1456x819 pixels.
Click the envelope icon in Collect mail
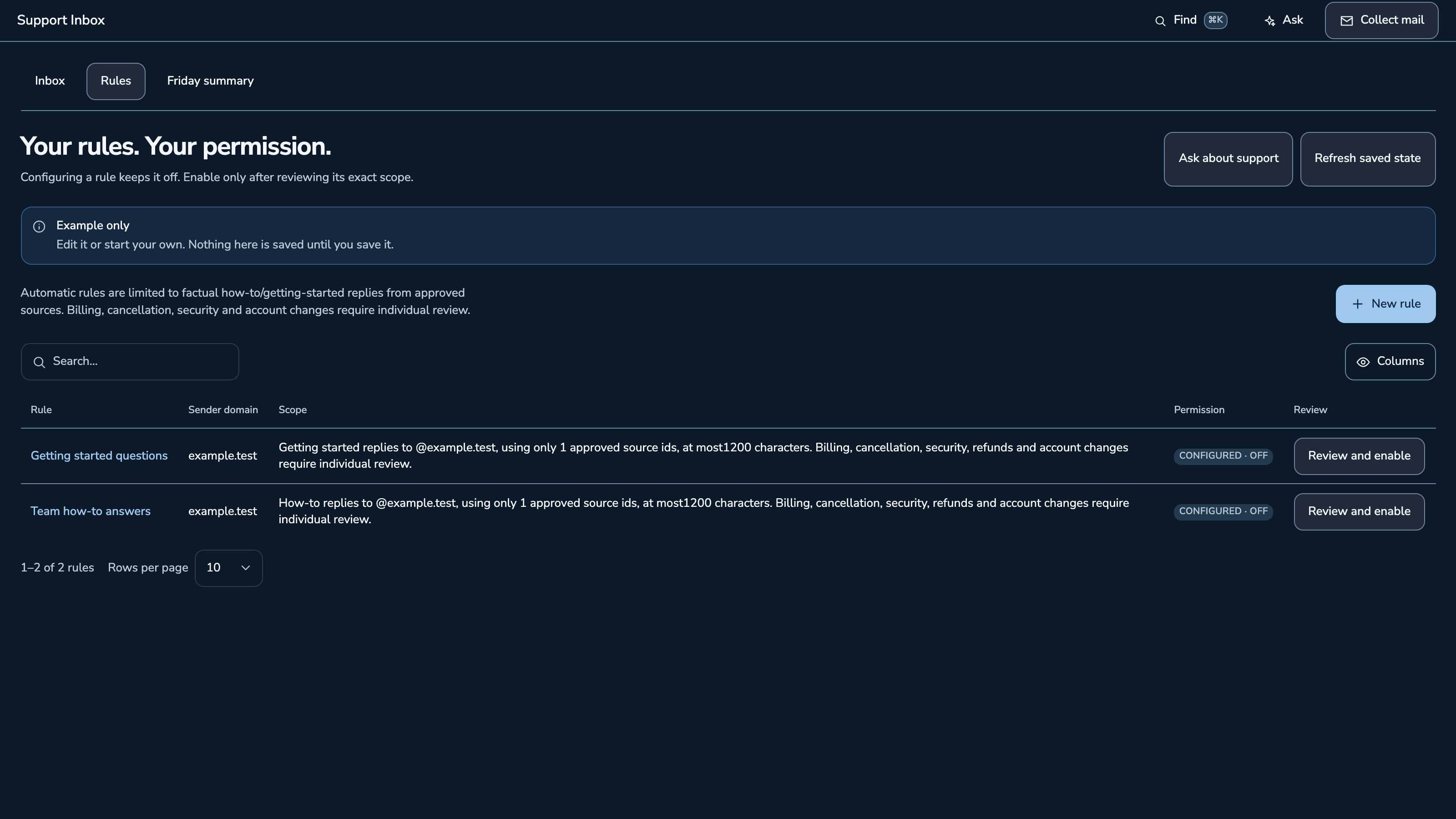click(x=1347, y=21)
